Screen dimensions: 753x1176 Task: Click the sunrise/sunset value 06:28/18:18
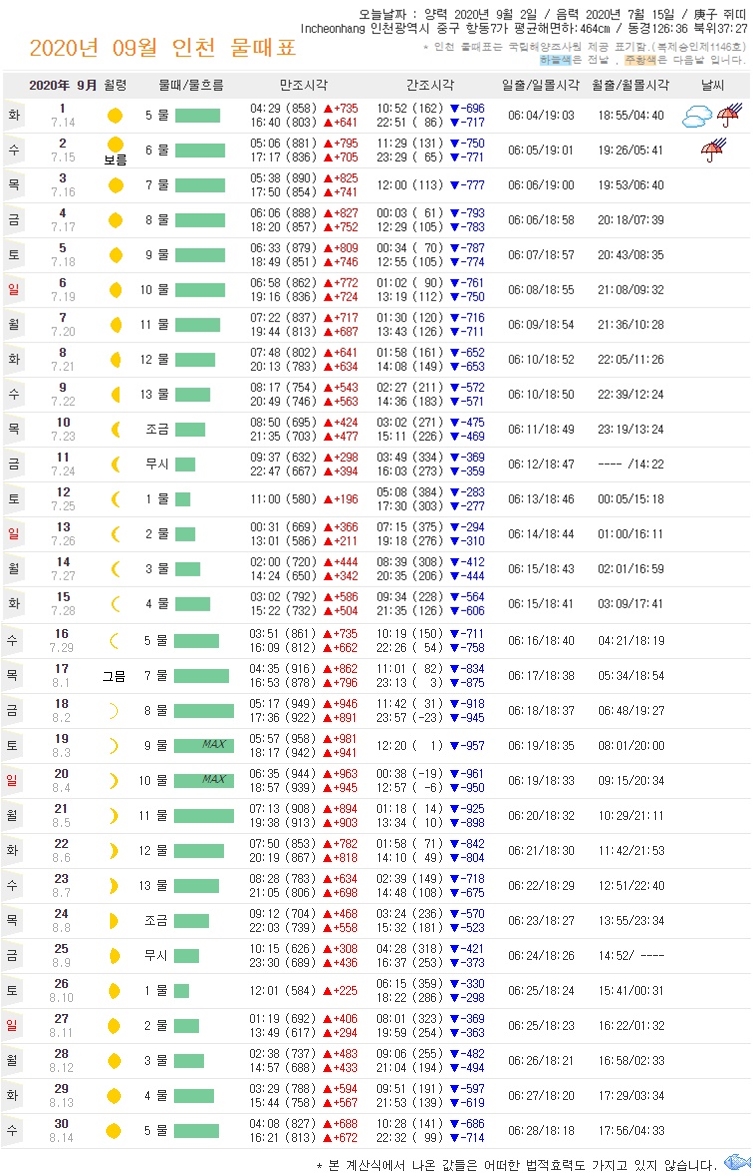point(541,1130)
